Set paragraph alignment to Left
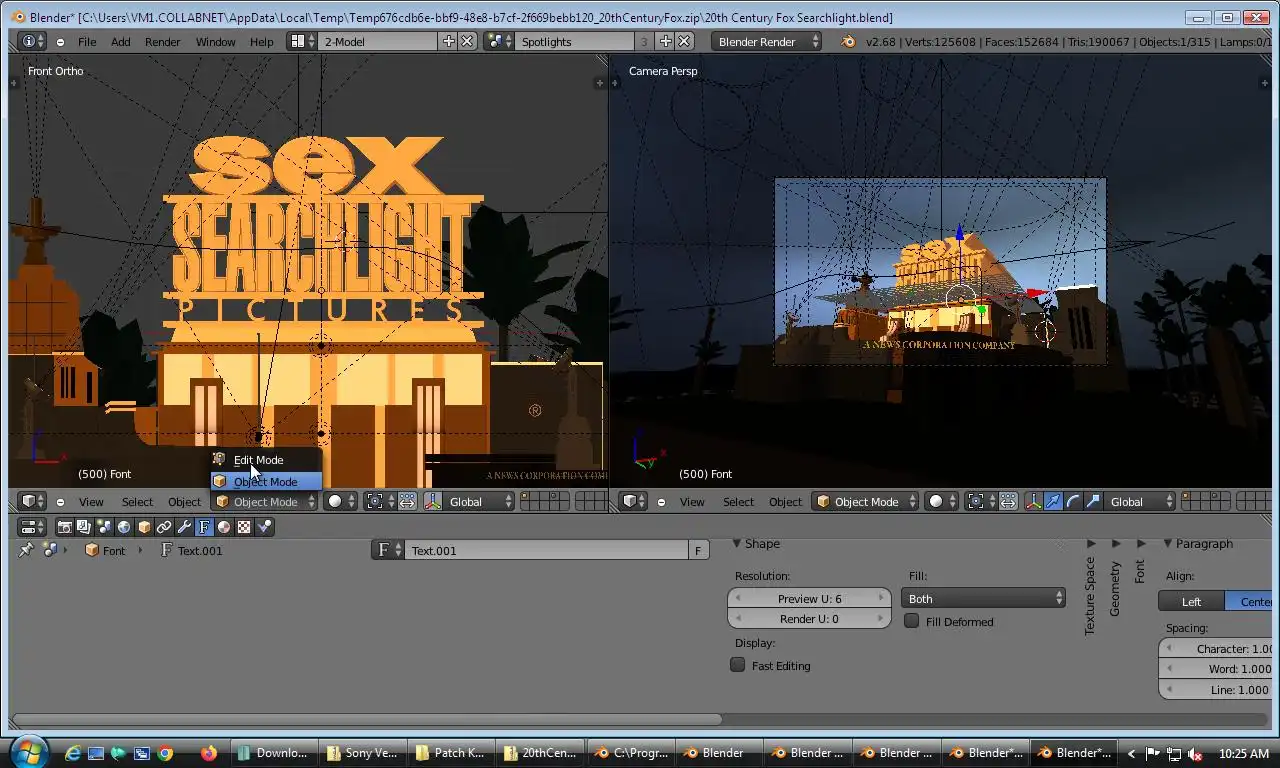 1191,601
